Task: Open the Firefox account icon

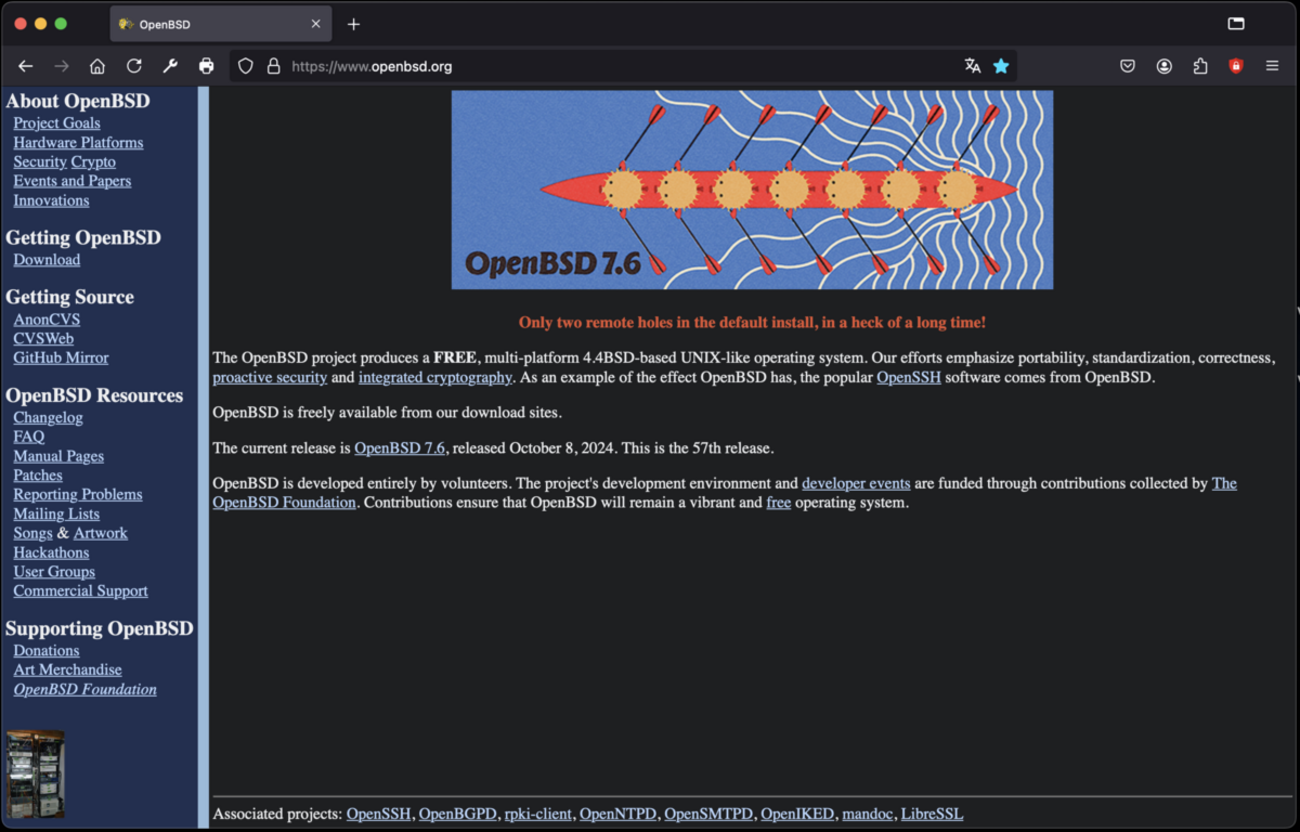Action: coord(1163,66)
